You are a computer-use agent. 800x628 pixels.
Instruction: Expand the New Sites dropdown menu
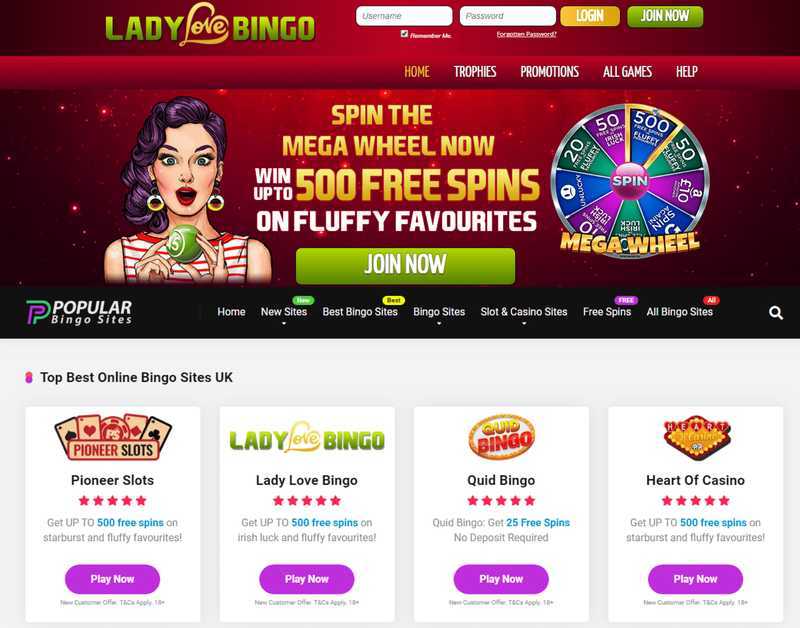(284, 312)
